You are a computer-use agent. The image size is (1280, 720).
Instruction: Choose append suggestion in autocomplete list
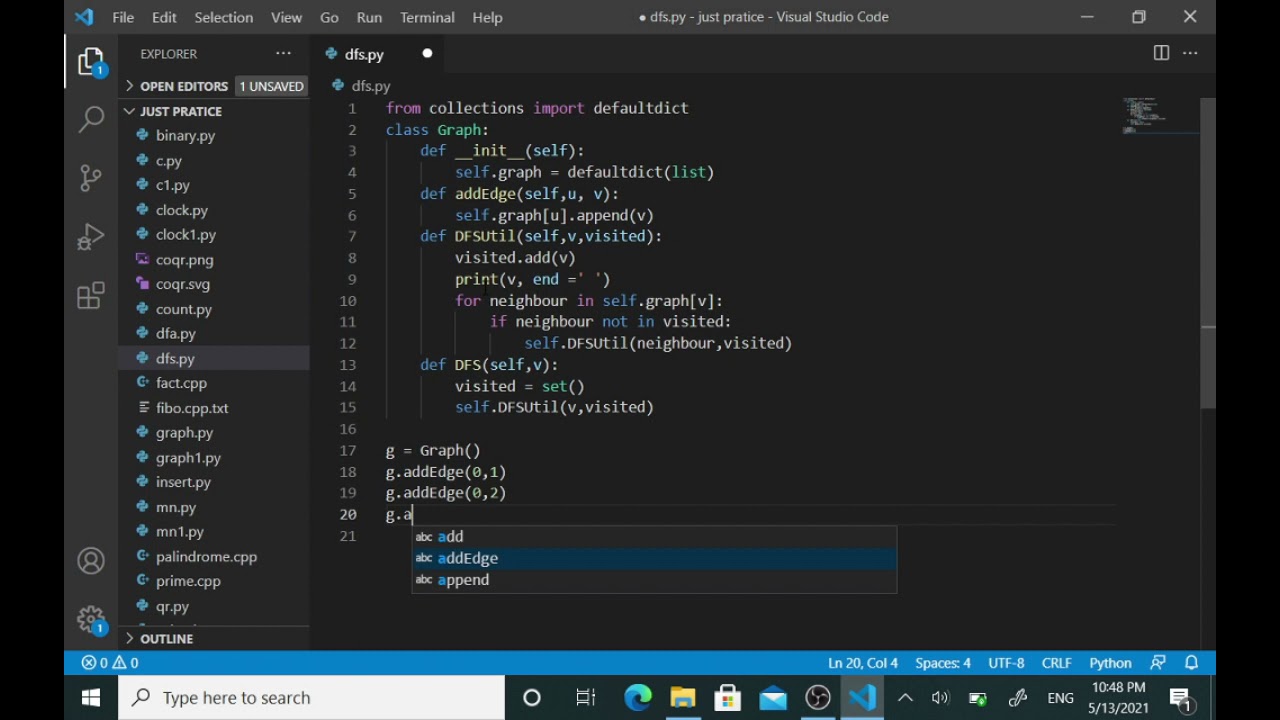[x=654, y=580]
